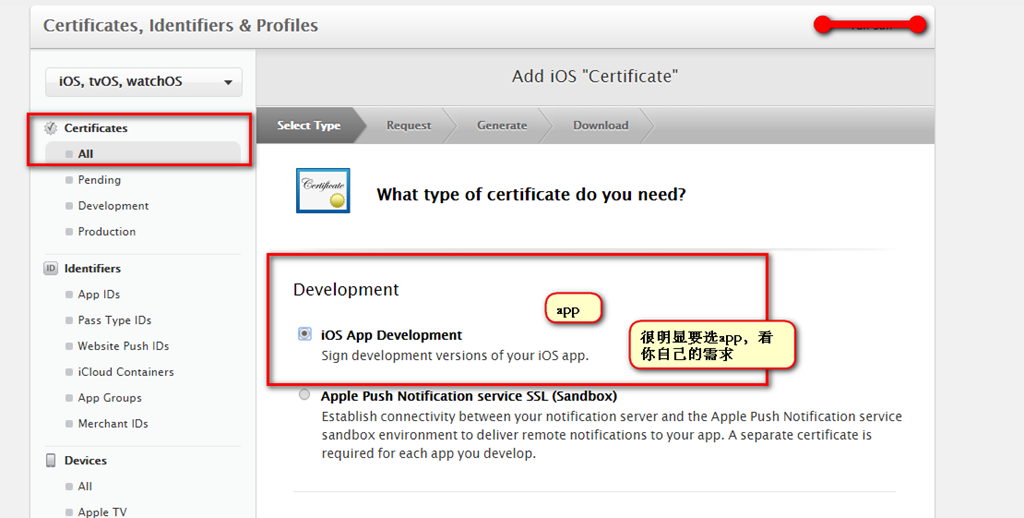Click the Identifiers section header
This screenshot has height=518, width=1024.
click(92, 268)
